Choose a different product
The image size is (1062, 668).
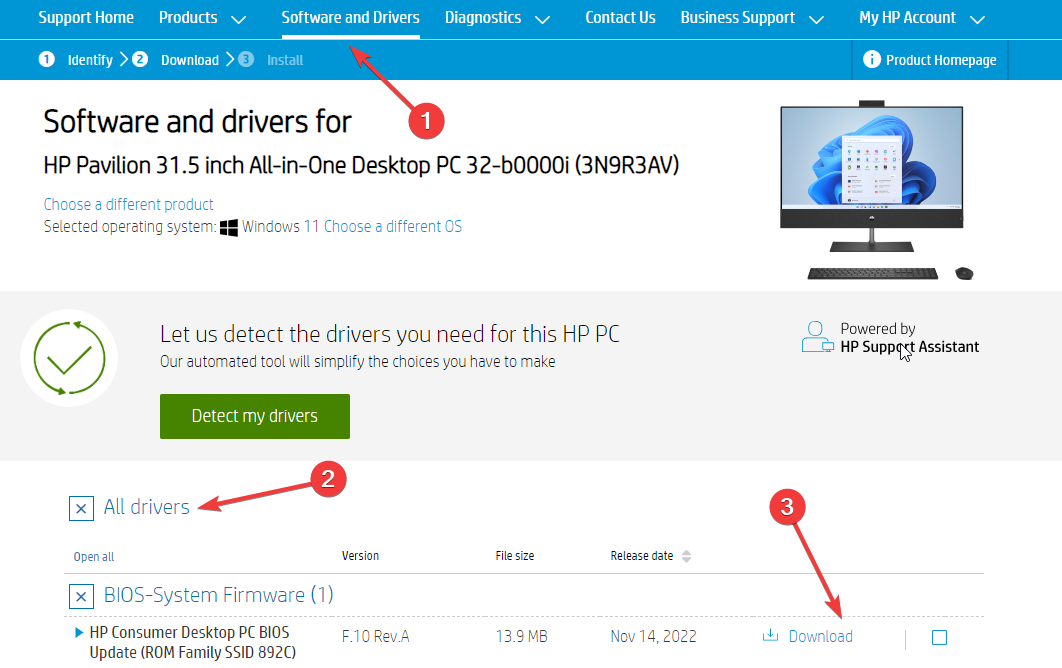pyautogui.click(x=128, y=205)
